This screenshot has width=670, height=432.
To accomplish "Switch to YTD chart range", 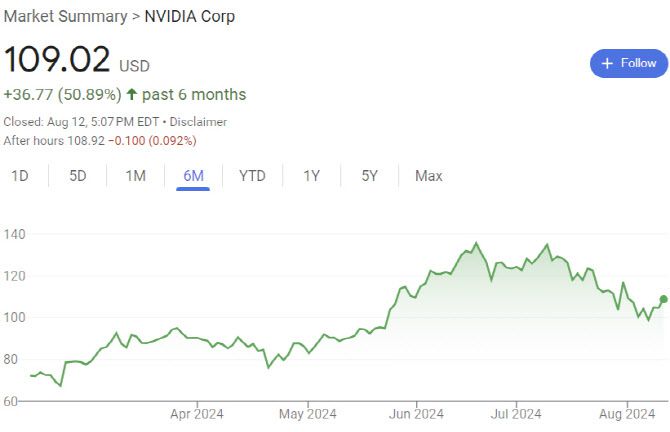I will (252, 176).
